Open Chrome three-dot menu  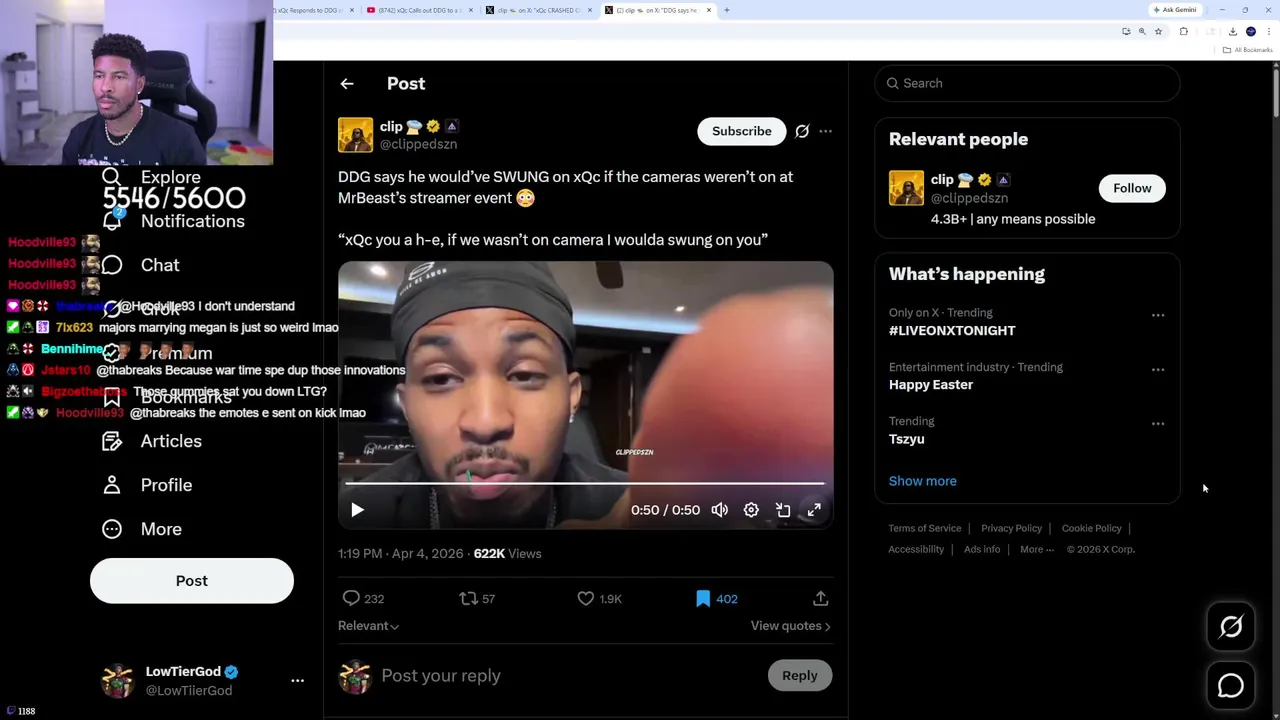1268,31
